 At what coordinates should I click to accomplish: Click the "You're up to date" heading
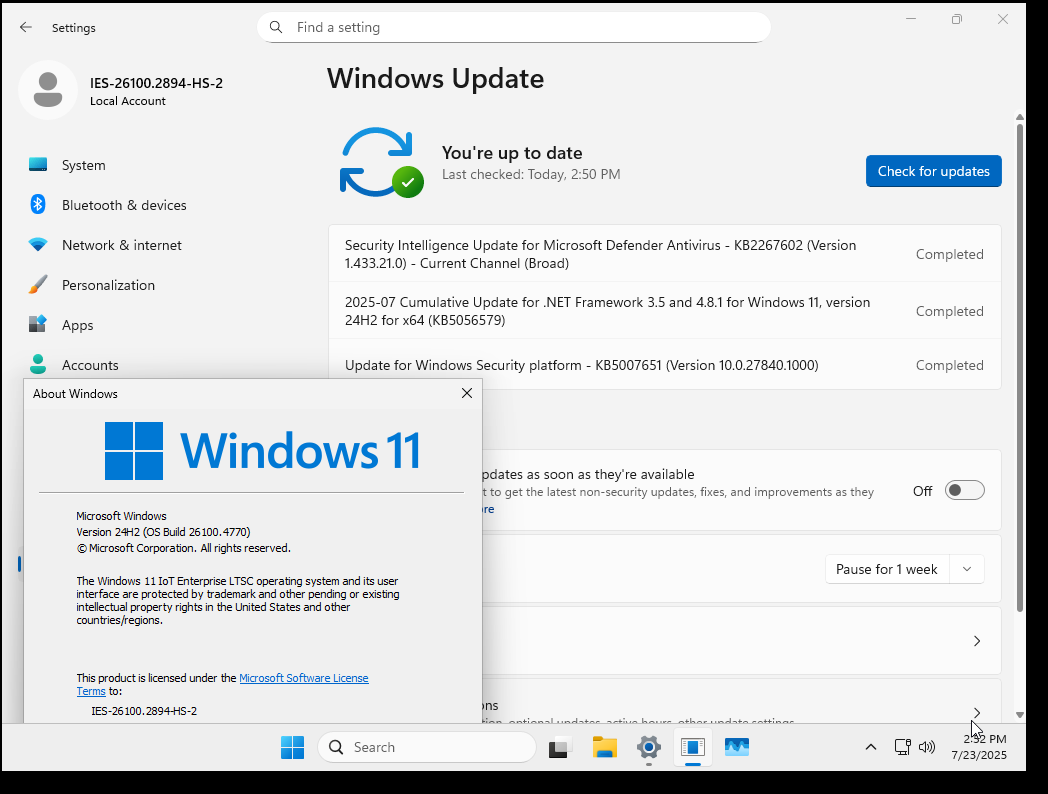coord(512,153)
